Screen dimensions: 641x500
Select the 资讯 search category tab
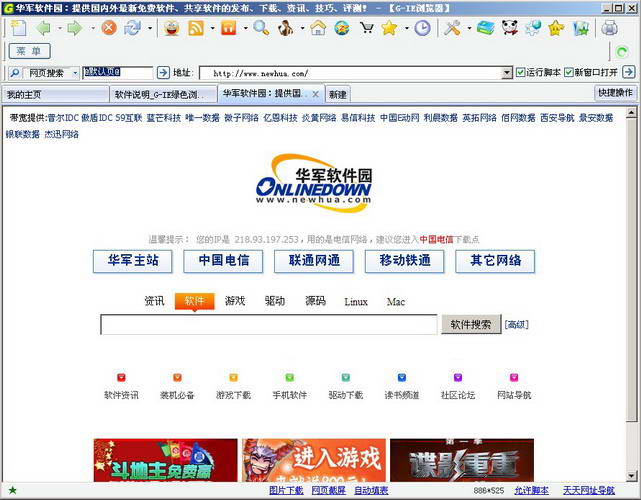click(x=154, y=301)
